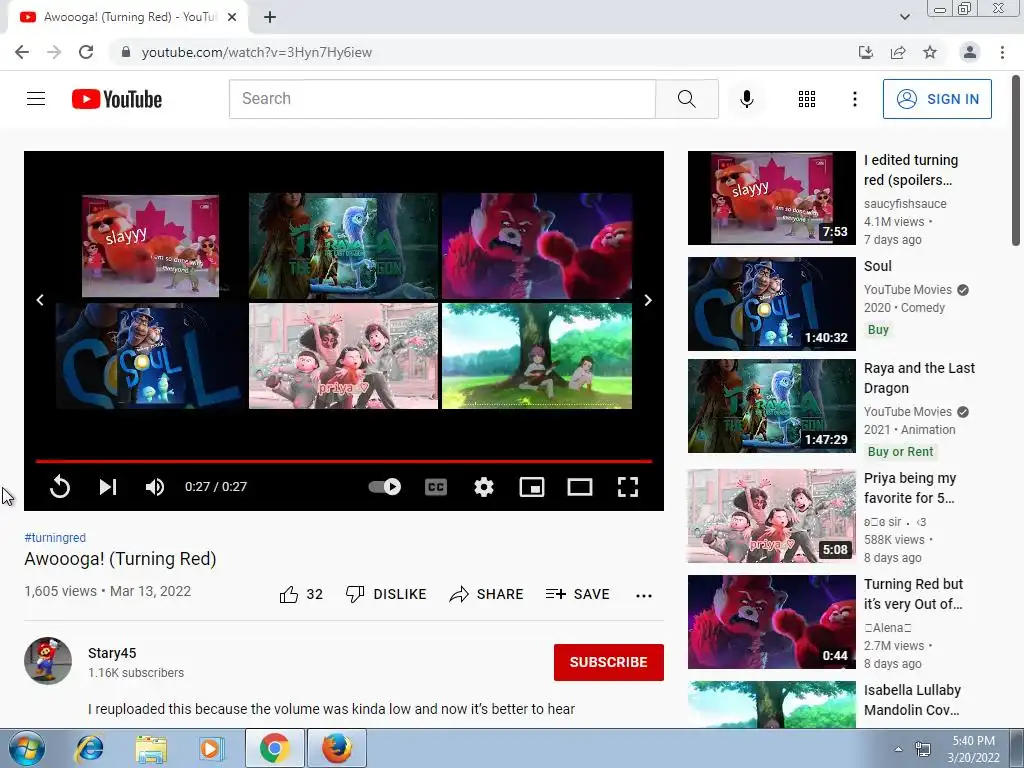This screenshot has width=1024, height=768.
Task: Enter full screen mode
Action: (x=628, y=487)
